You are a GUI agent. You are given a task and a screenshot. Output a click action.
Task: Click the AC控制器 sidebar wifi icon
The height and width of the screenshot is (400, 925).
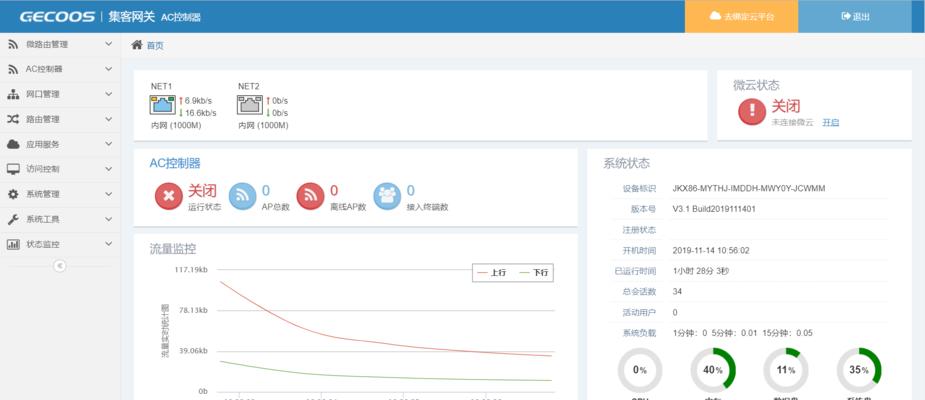click(13, 69)
